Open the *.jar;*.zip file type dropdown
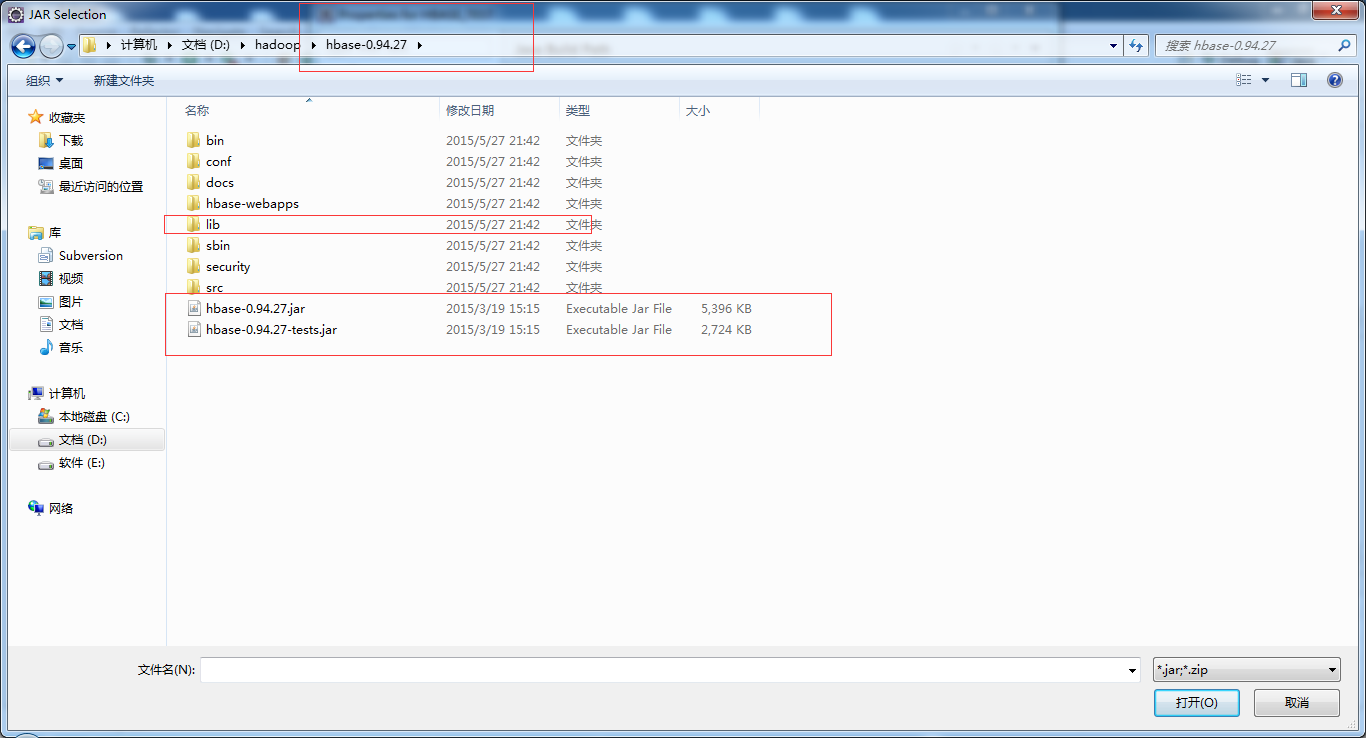The height and width of the screenshot is (738, 1366). (x=1246, y=670)
